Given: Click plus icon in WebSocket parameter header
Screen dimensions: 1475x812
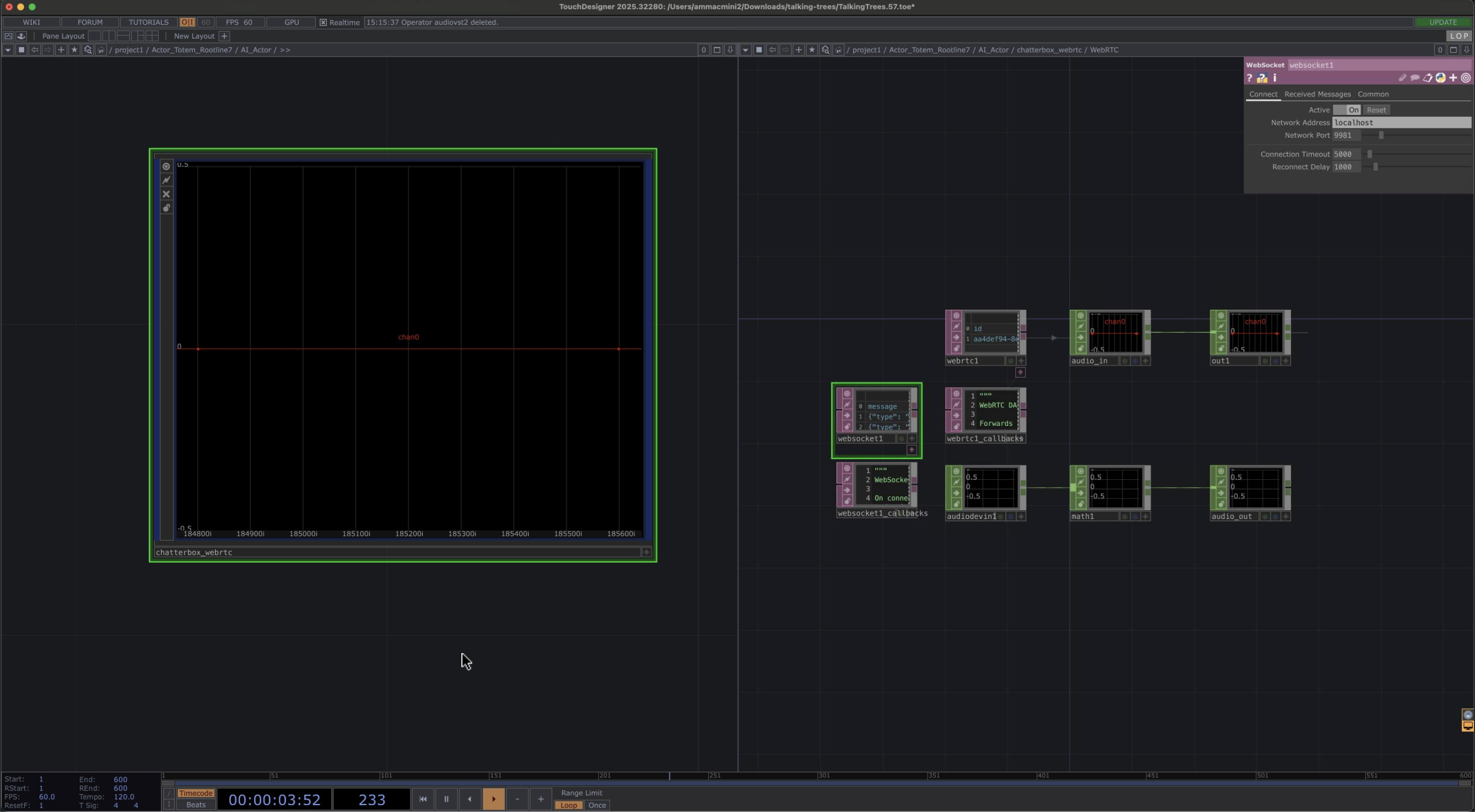Looking at the screenshot, I should 1453,78.
